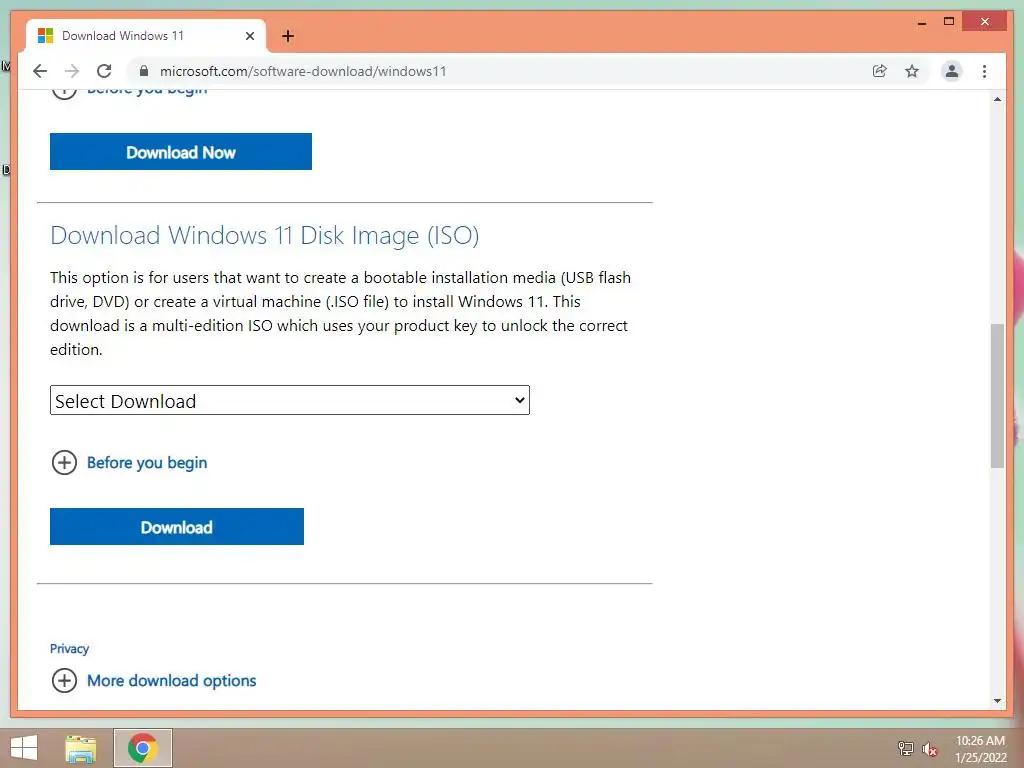Open the Select Download dropdown
Screen dimensions: 1024x768
click(290, 400)
